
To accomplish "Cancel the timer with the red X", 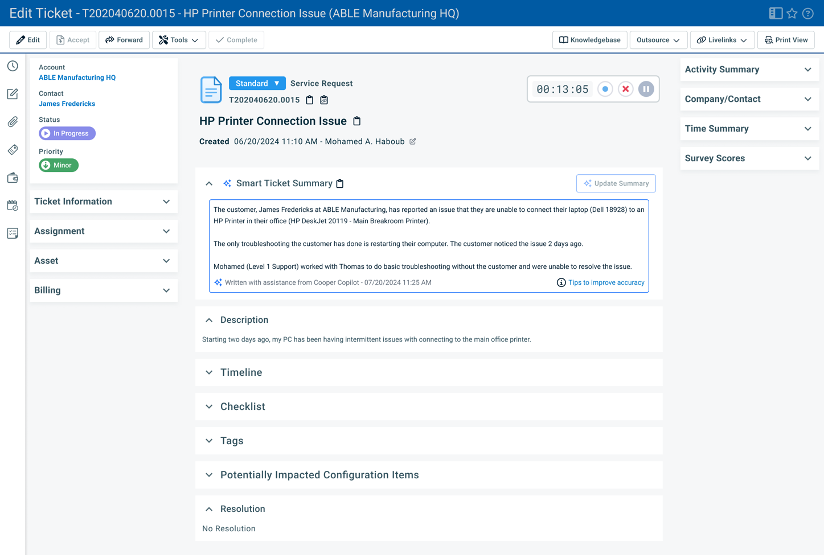I will (x=625, y=89).
